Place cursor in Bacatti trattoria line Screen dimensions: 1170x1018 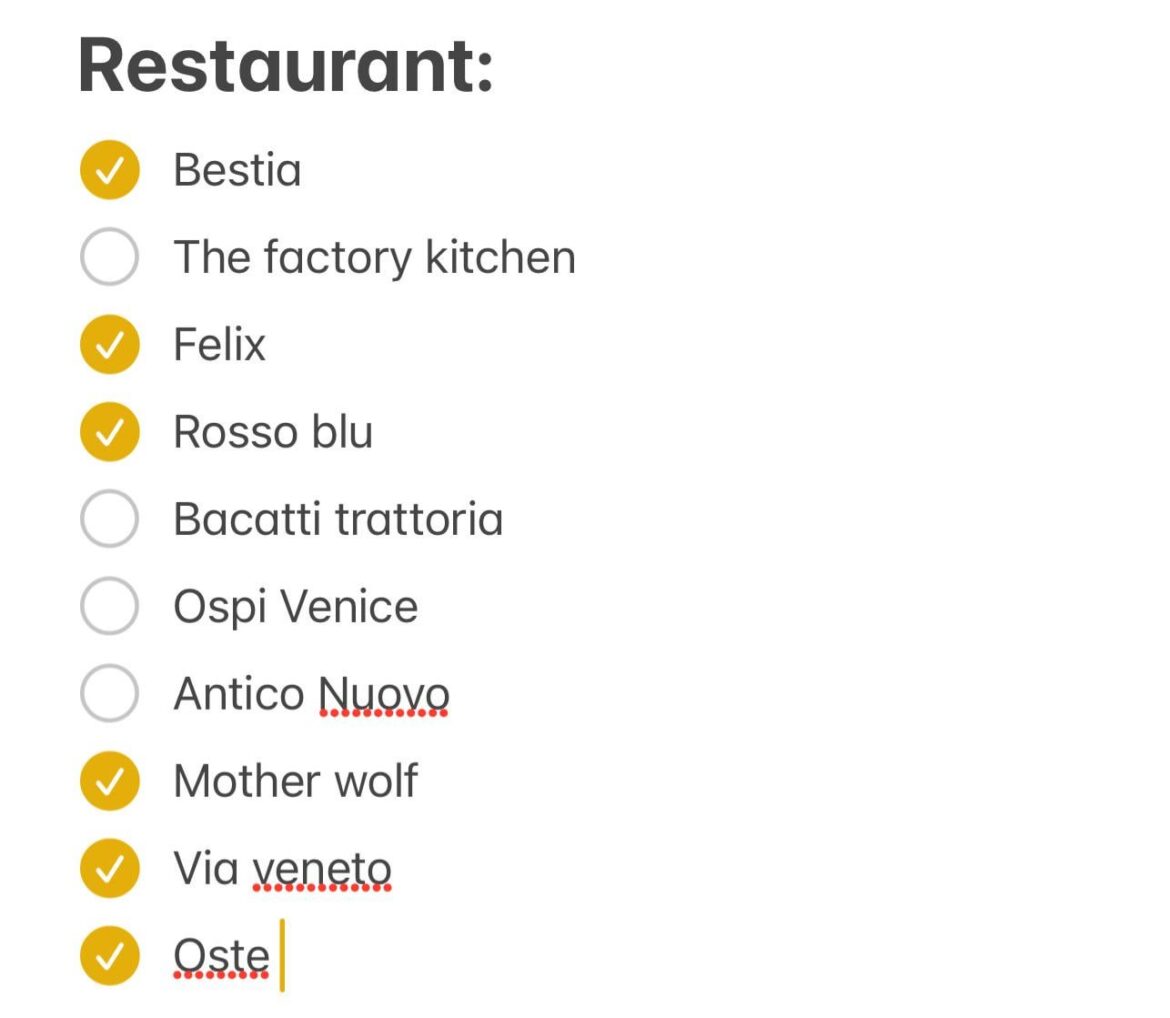pos(339,519)
